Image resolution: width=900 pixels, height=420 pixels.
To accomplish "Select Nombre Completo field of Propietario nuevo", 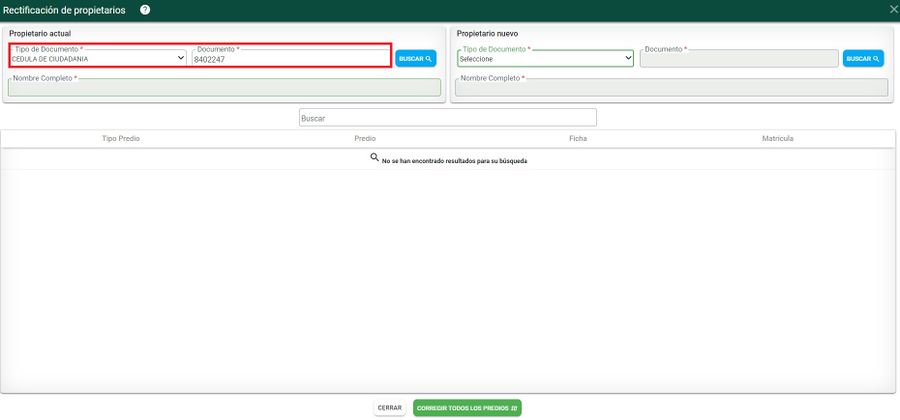I will 671,88.
